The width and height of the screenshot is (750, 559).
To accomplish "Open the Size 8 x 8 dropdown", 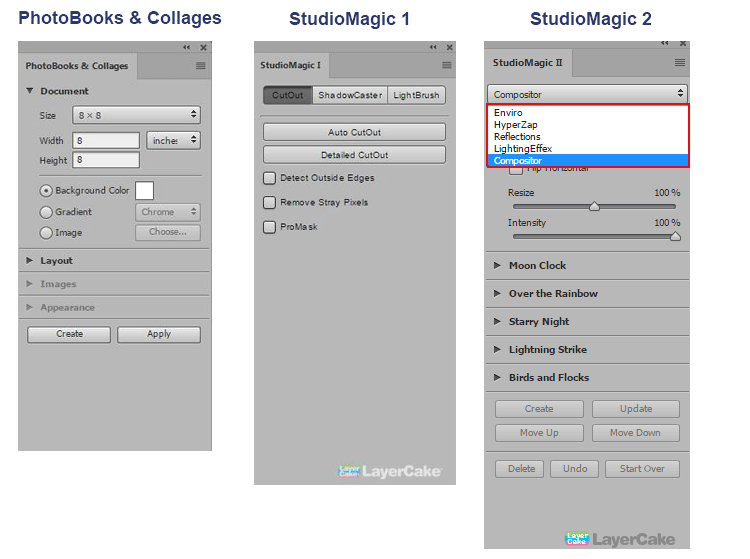I will click(x=135, y=115).
